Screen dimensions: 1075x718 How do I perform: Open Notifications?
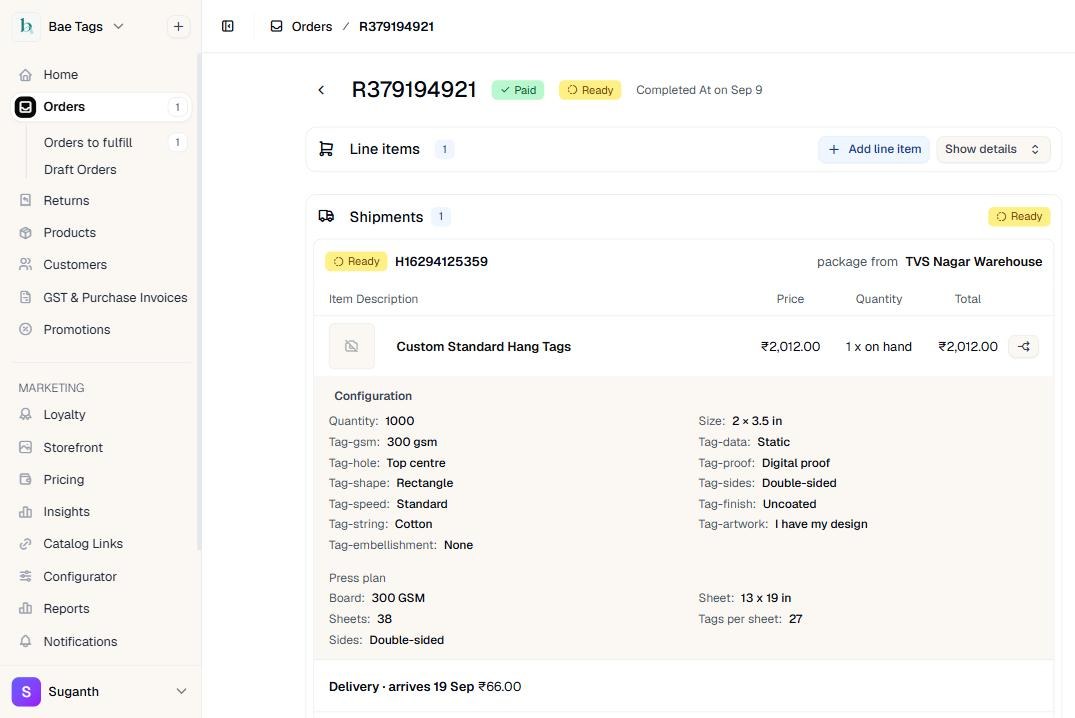(80, 641)
